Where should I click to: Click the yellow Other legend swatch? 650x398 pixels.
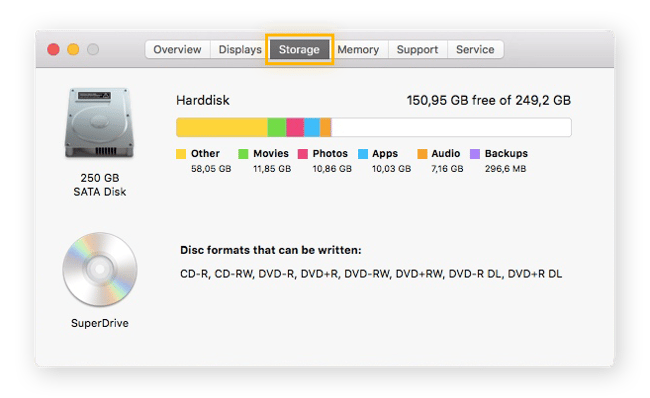point(181,154)
